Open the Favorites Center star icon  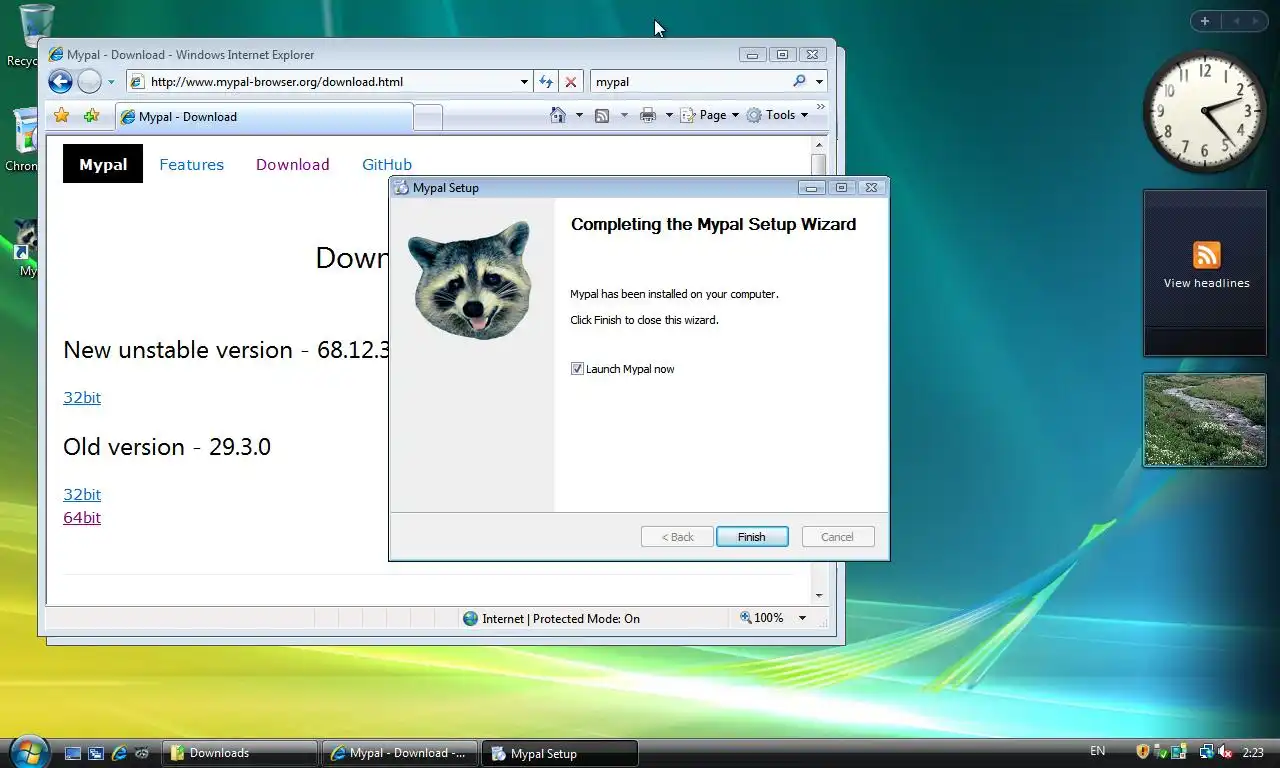pos(62,116)
